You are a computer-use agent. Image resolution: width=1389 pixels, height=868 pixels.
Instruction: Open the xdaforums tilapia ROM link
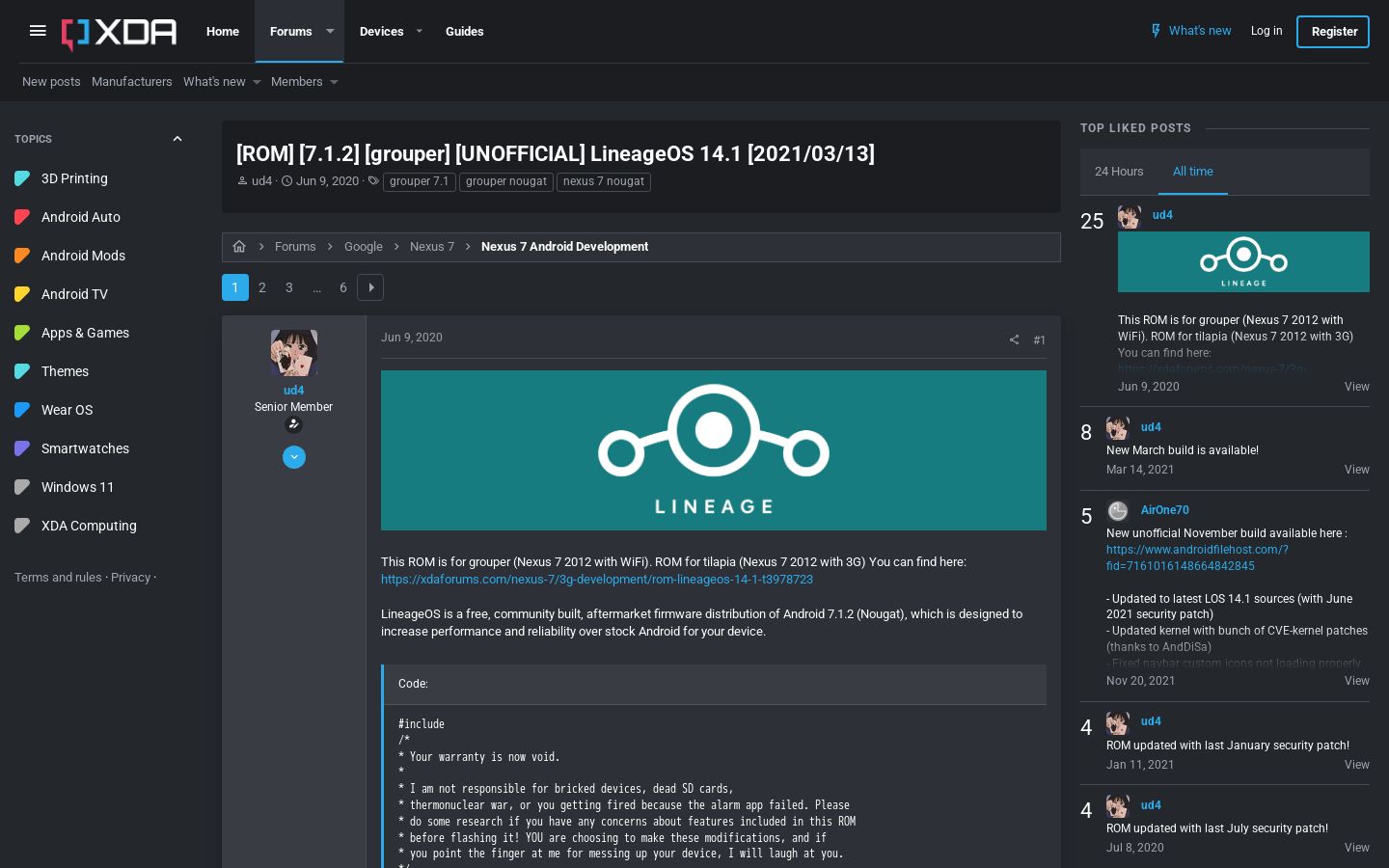tap(597, 580)
